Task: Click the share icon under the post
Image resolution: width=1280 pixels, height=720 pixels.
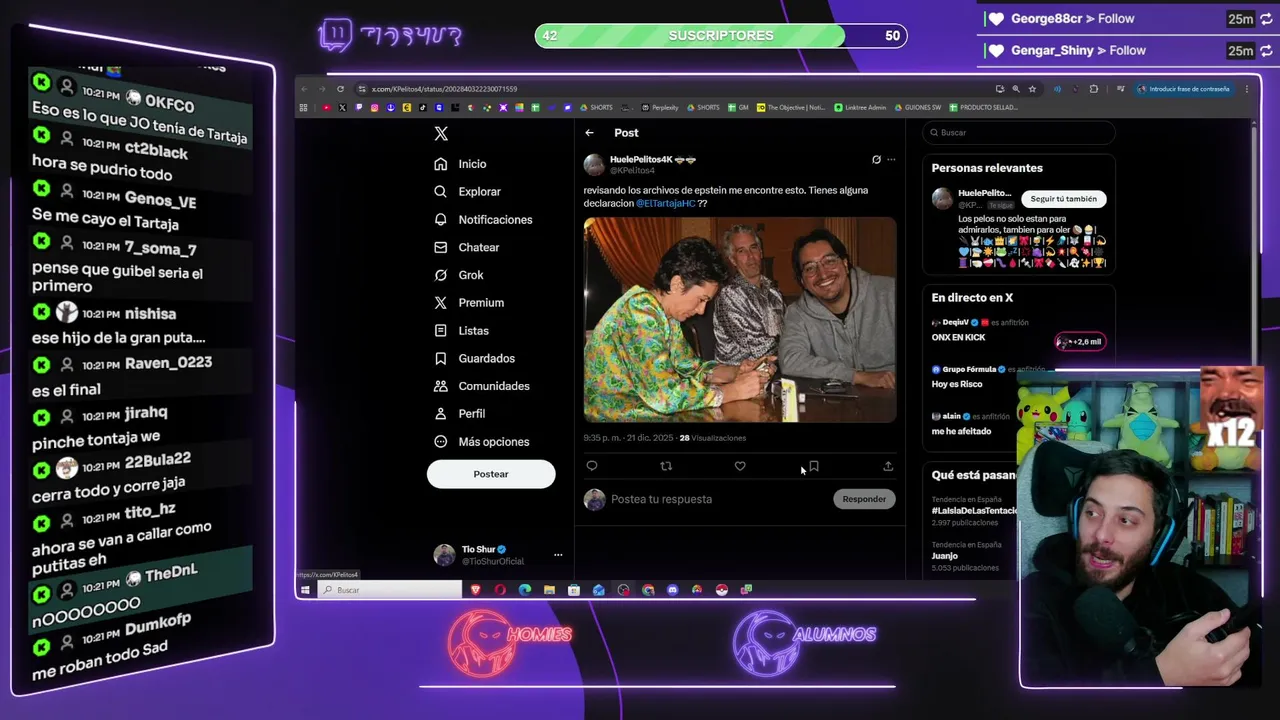Action: [888, 466]
